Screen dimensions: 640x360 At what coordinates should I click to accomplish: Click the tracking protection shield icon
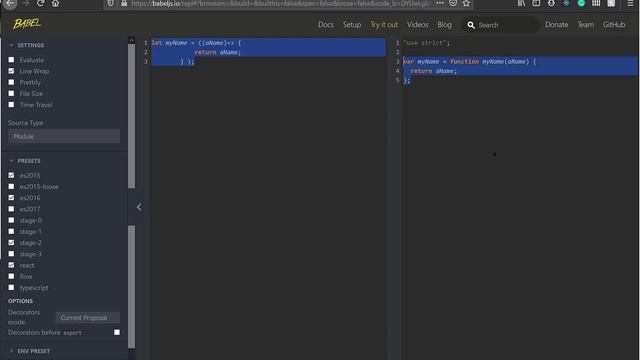111,3
